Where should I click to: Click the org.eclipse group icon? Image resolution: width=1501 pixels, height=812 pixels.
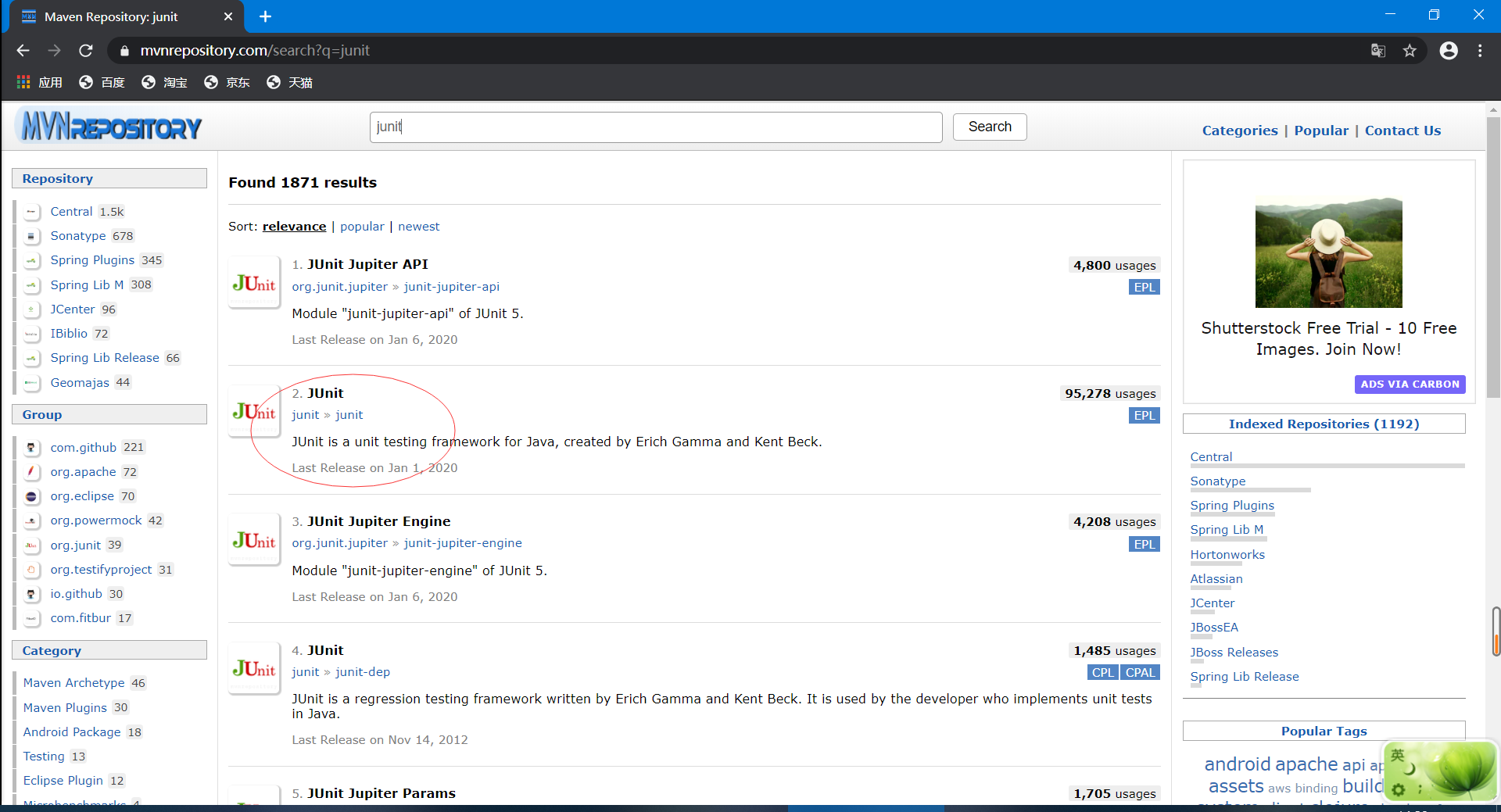31,496
